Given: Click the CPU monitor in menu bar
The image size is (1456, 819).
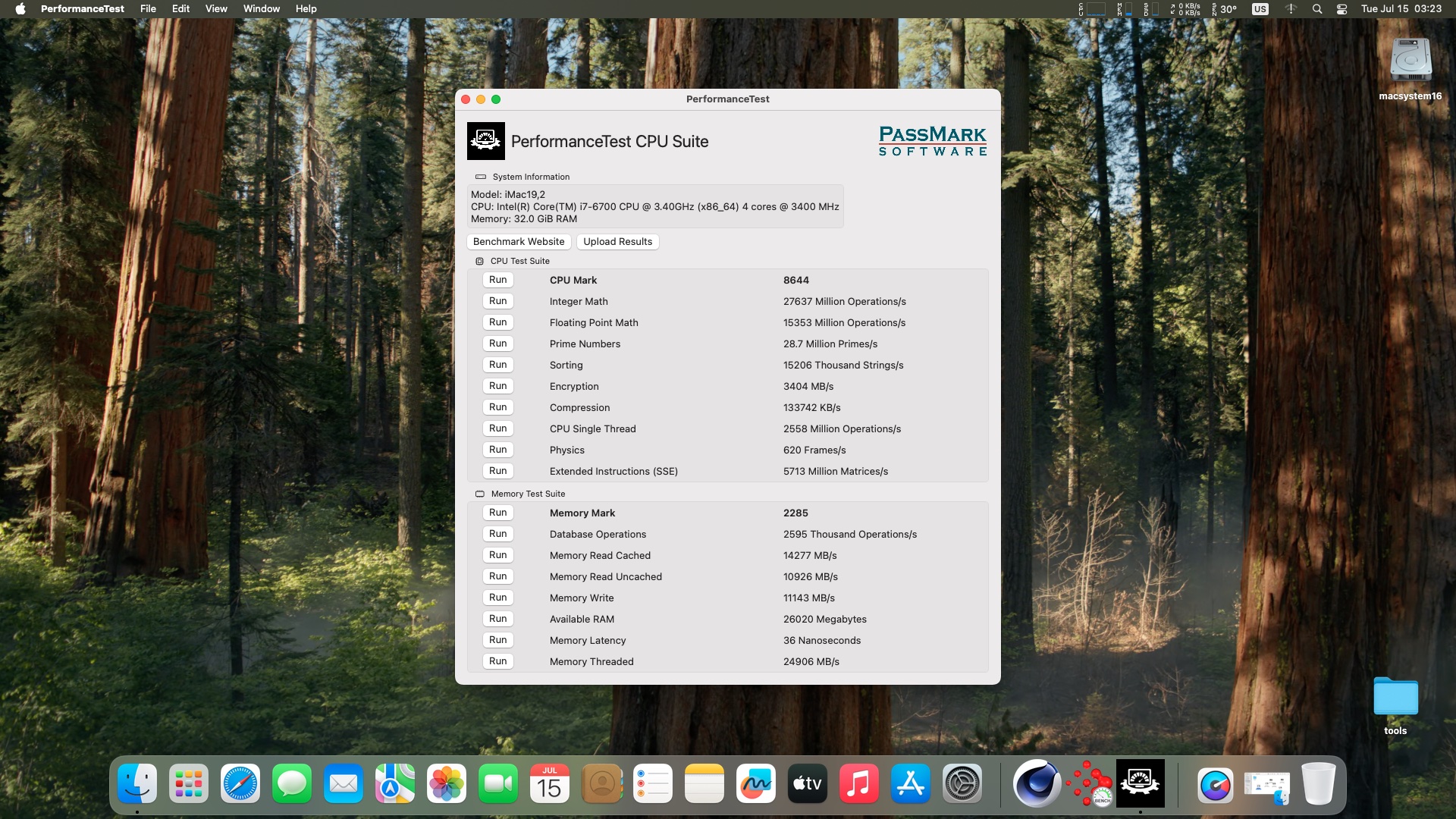Looking at the screenshot, I should tap(1091, 9).
